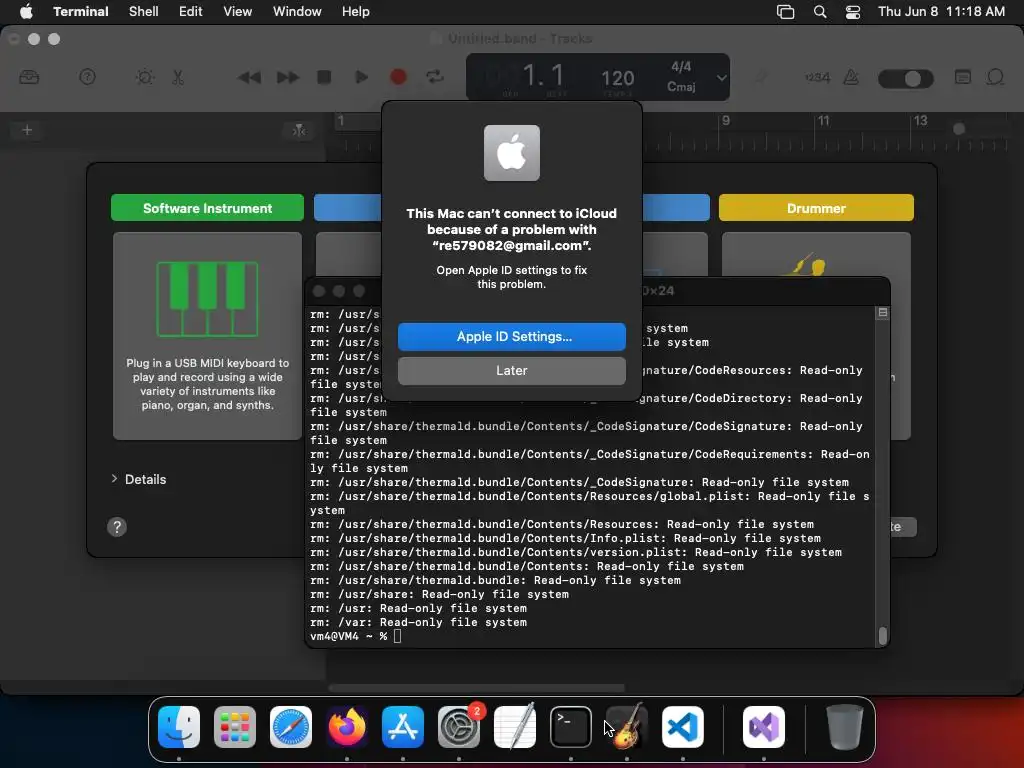Click the date and time in menu bar
The width and height of the screenshot is (1024, 768).
941,11
